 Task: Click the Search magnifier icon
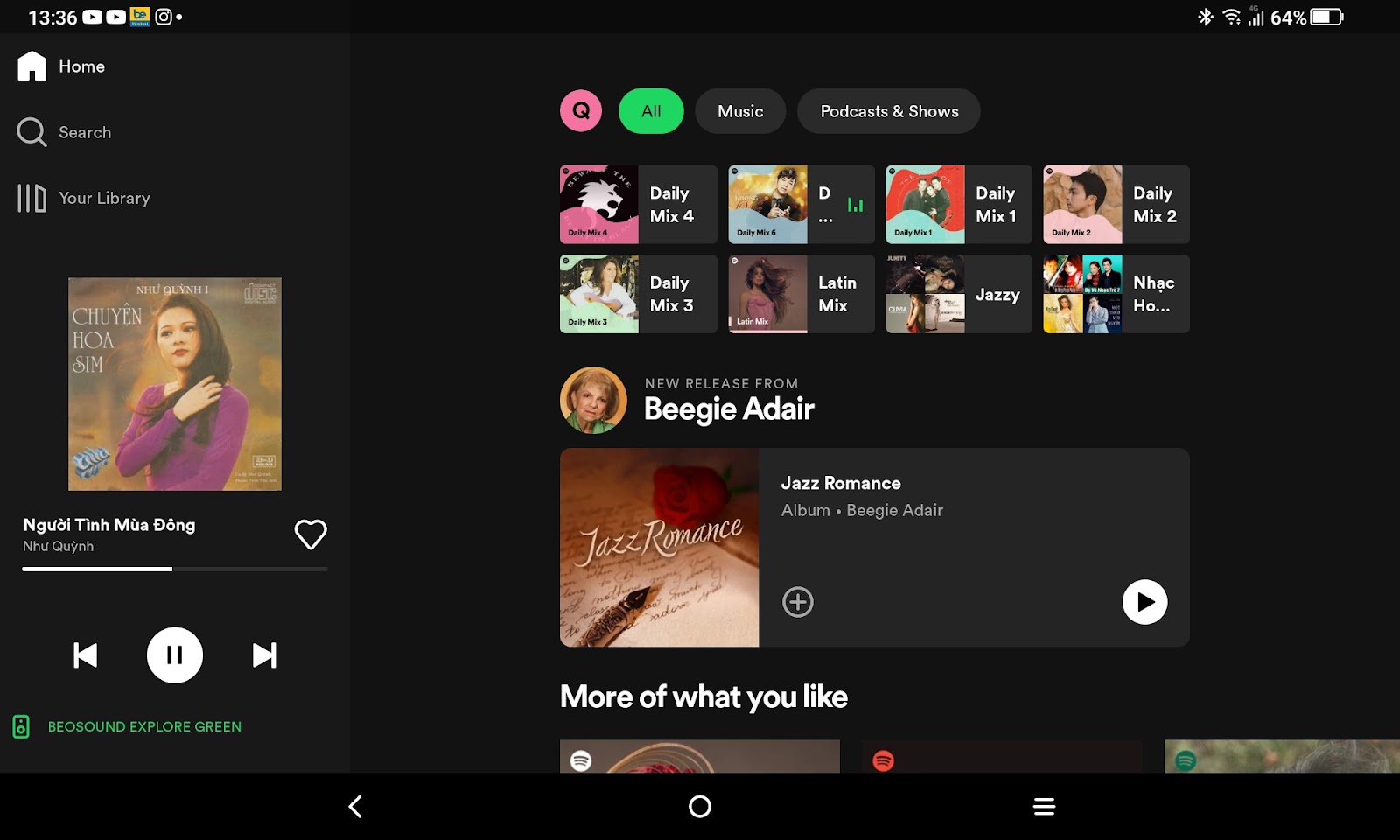pos(31,132)
